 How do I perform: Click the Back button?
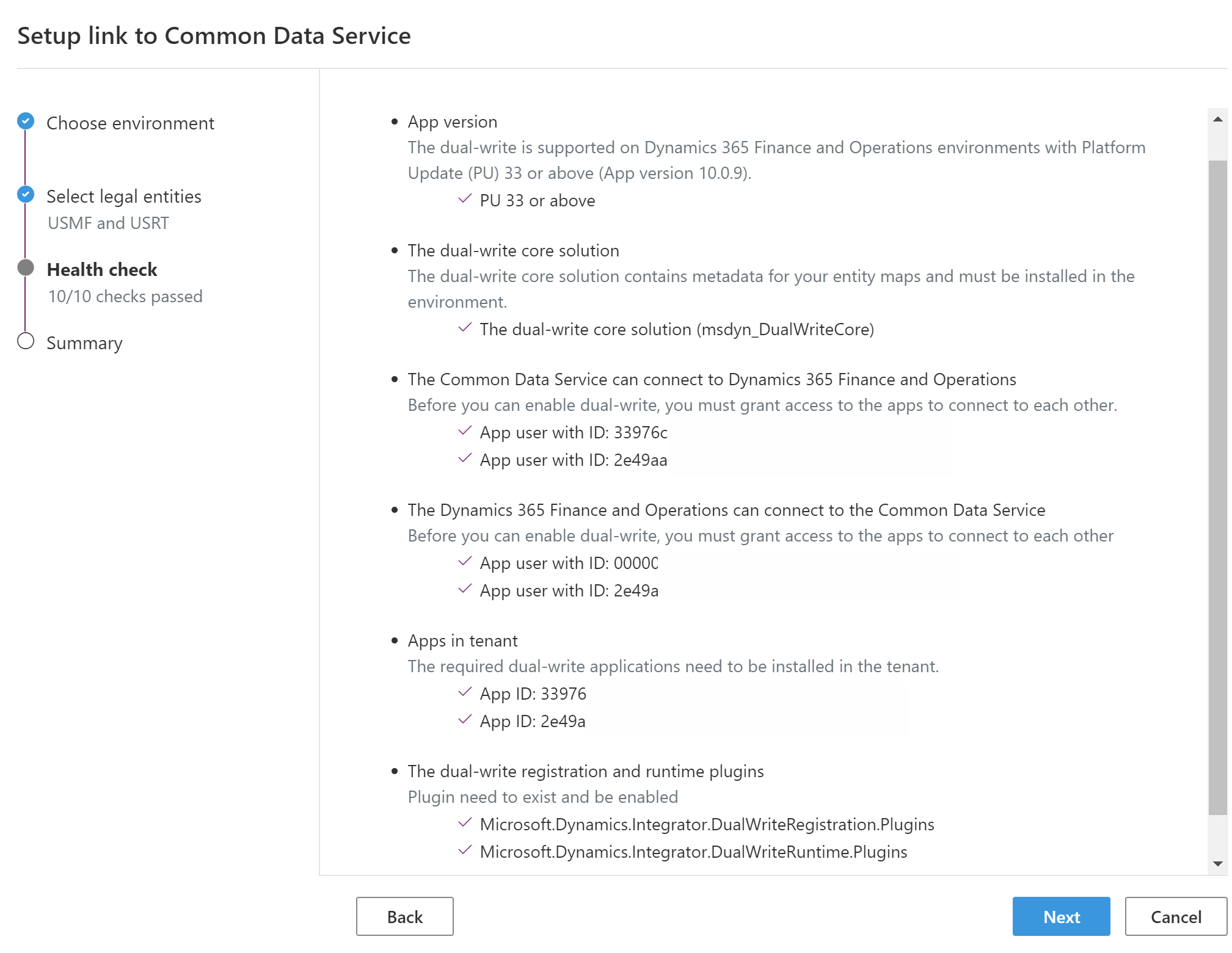tap(404, 916)
